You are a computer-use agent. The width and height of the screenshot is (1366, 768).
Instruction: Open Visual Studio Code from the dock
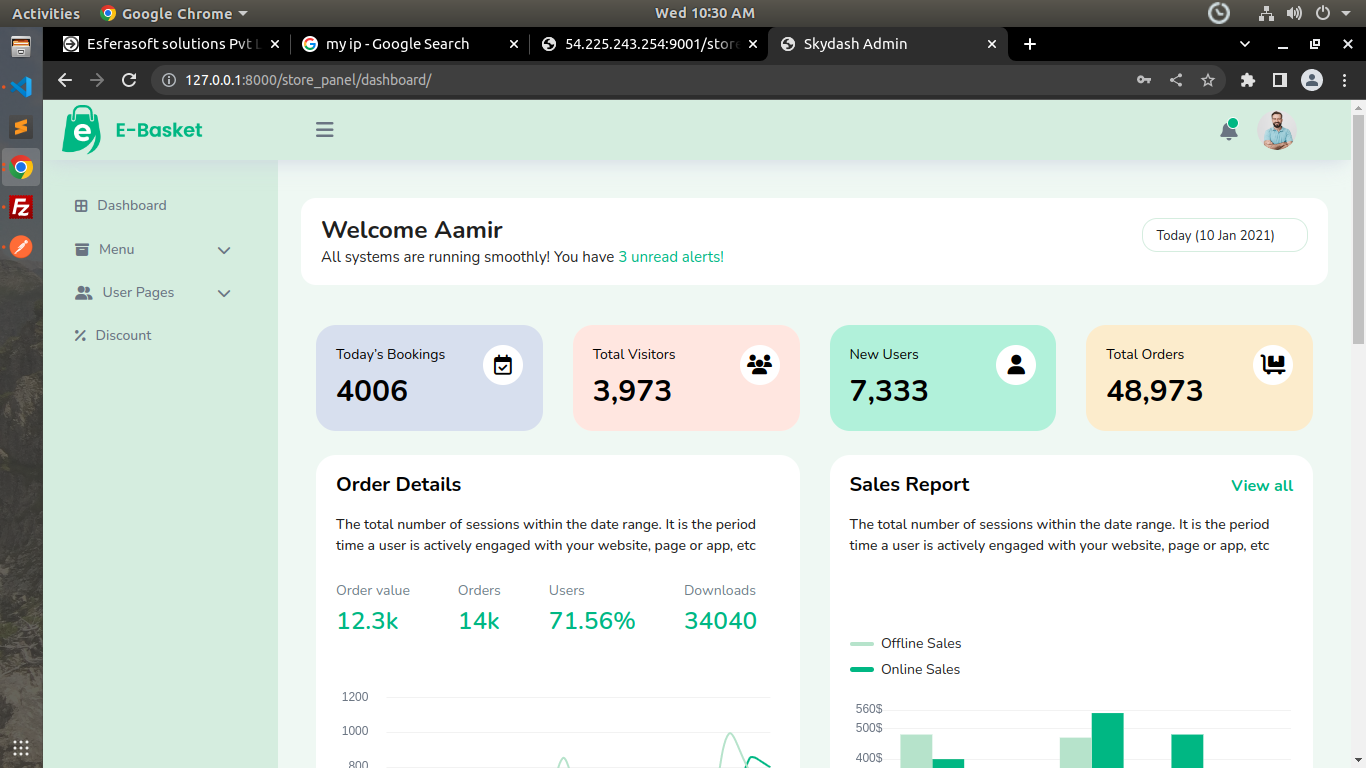[21, 86]
